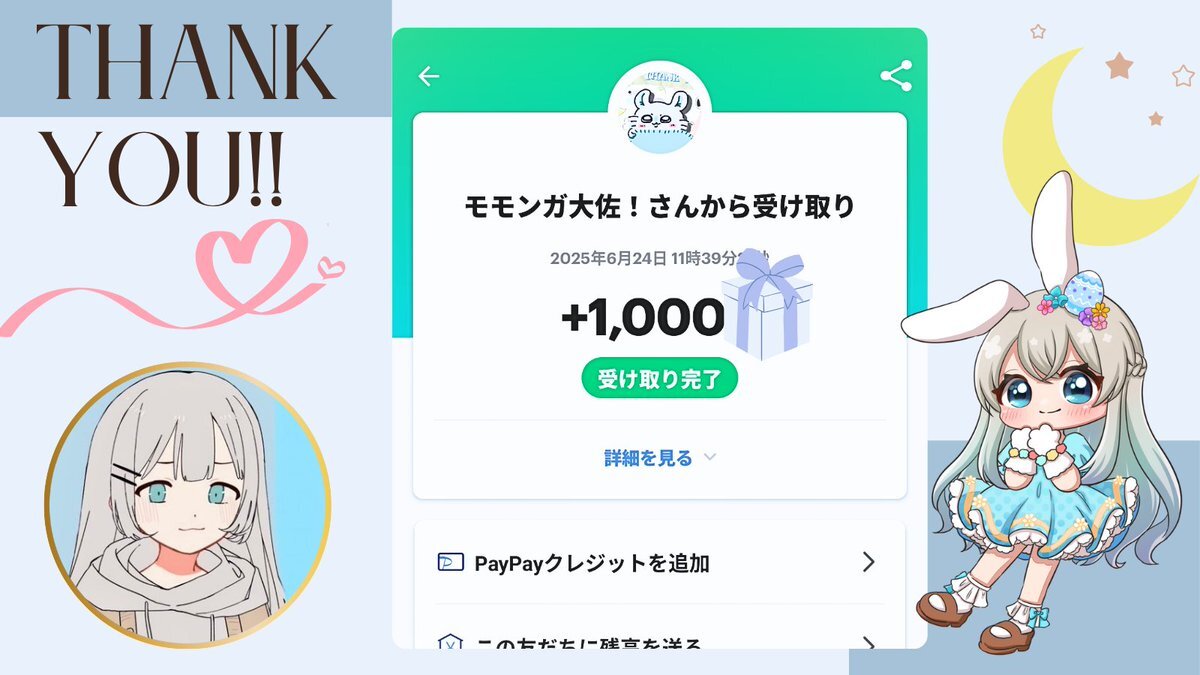Select PayPayクレジットを追加 menu row
The image size is (1200, 675).
(x=660, y=563)
